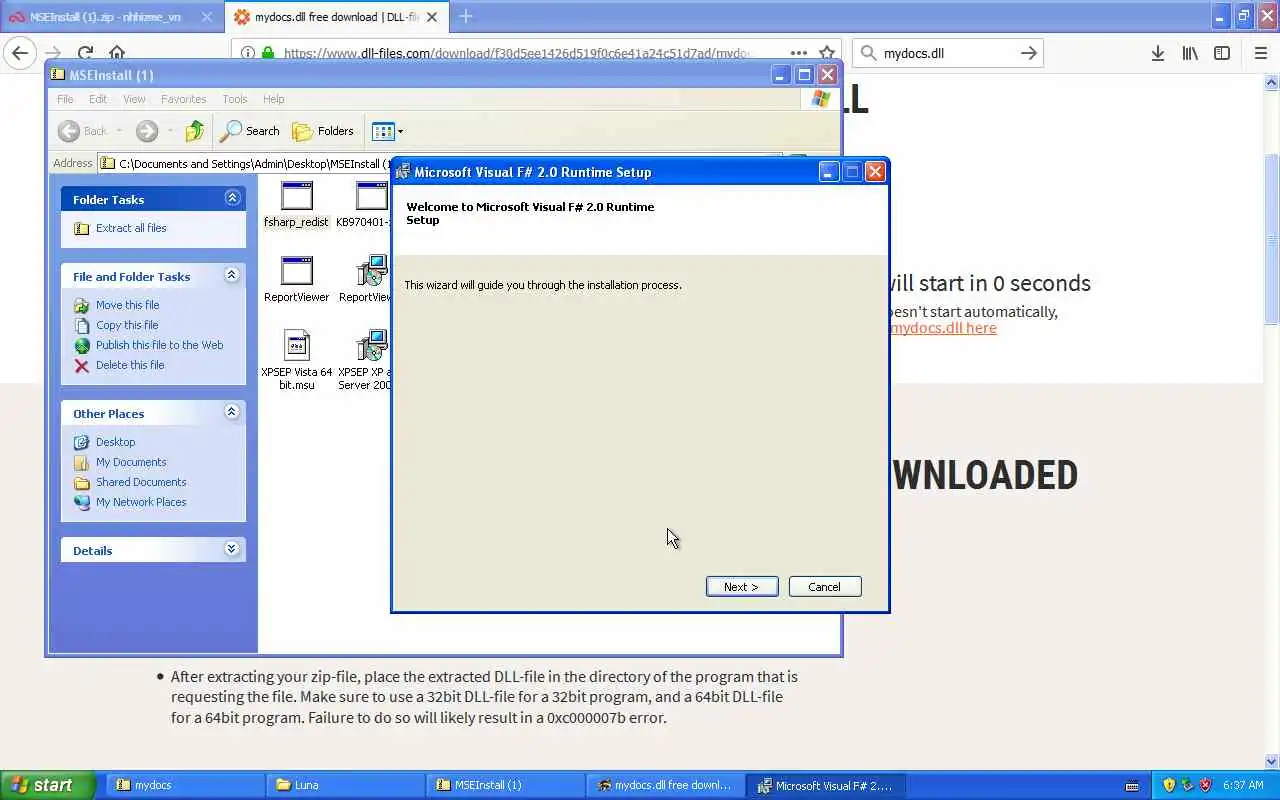Open My Documents from Other Places
The height and width of the screenshot is (800, 1280).
coord(131,462)
